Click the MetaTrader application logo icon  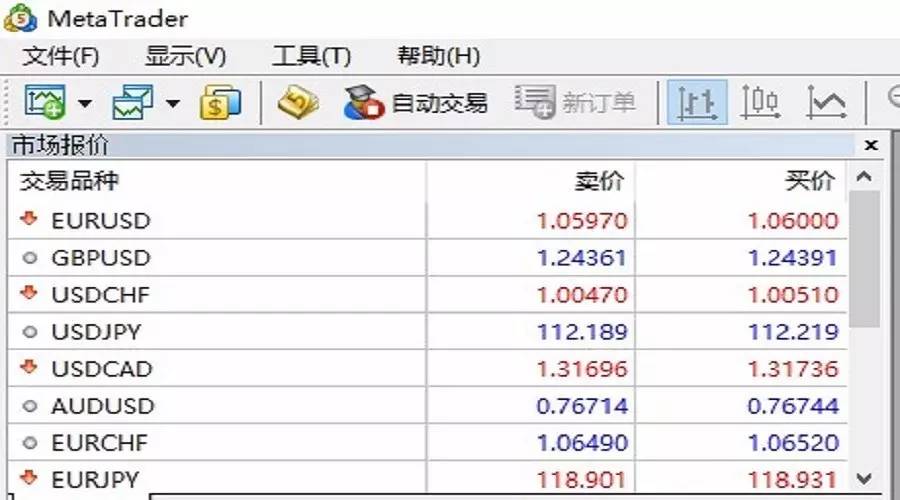pos(21,18)
